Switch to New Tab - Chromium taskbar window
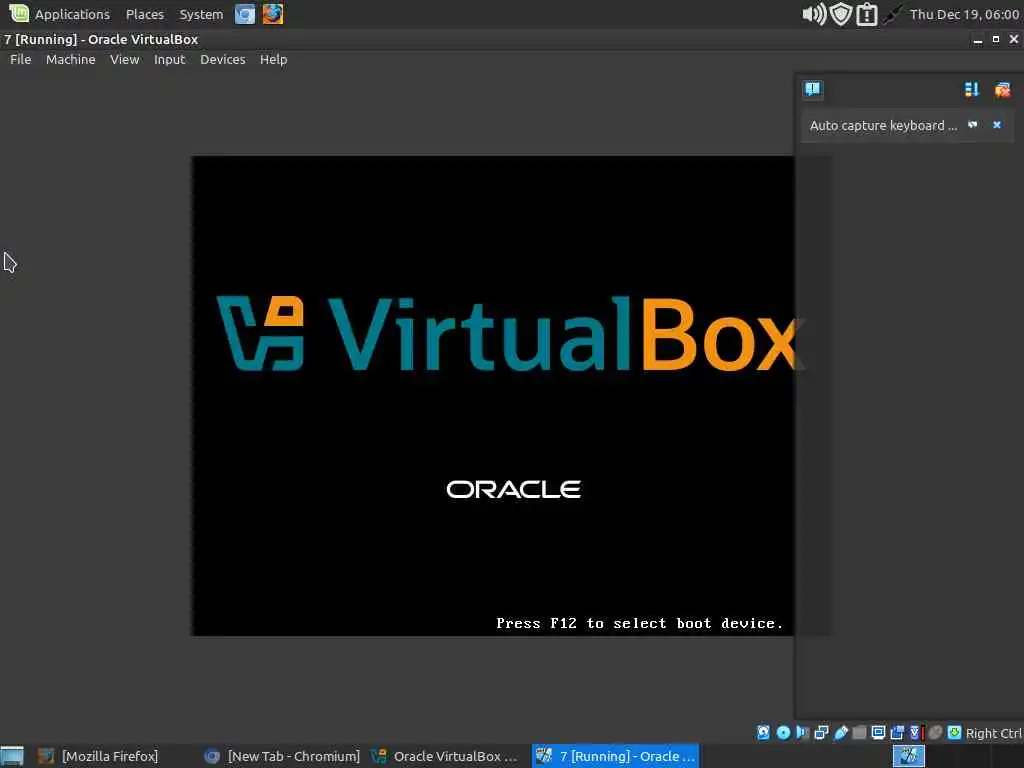 point(281,756)
